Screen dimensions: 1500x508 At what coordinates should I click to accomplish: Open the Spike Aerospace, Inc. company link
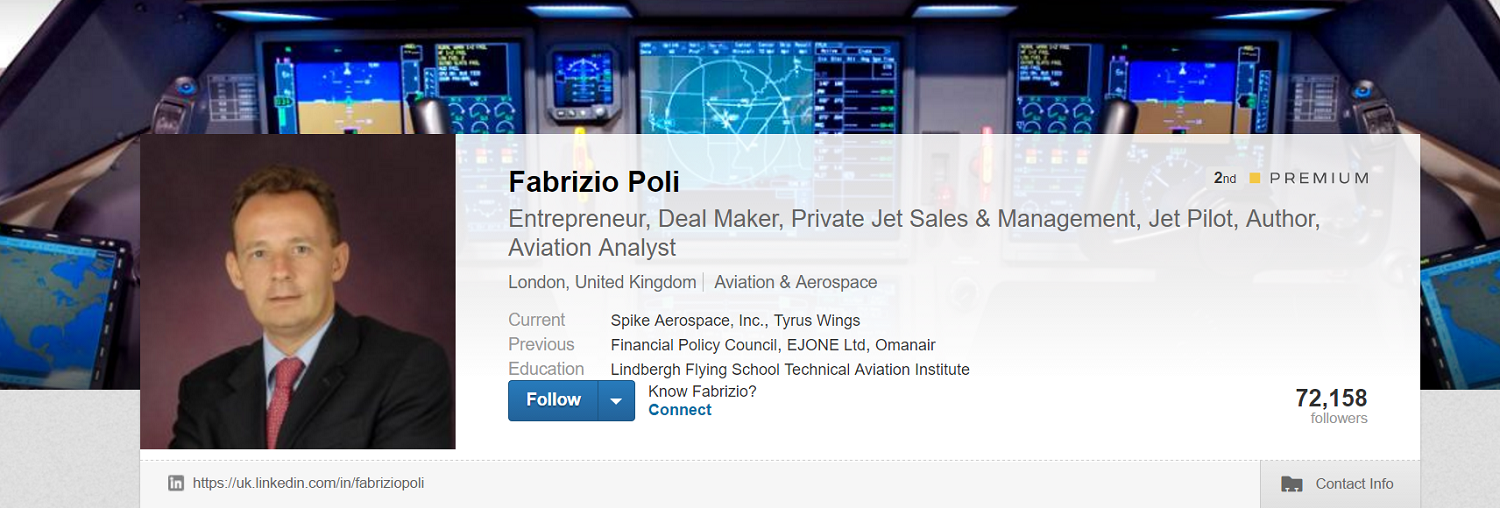pyautogui.click(x=688, y=321)
